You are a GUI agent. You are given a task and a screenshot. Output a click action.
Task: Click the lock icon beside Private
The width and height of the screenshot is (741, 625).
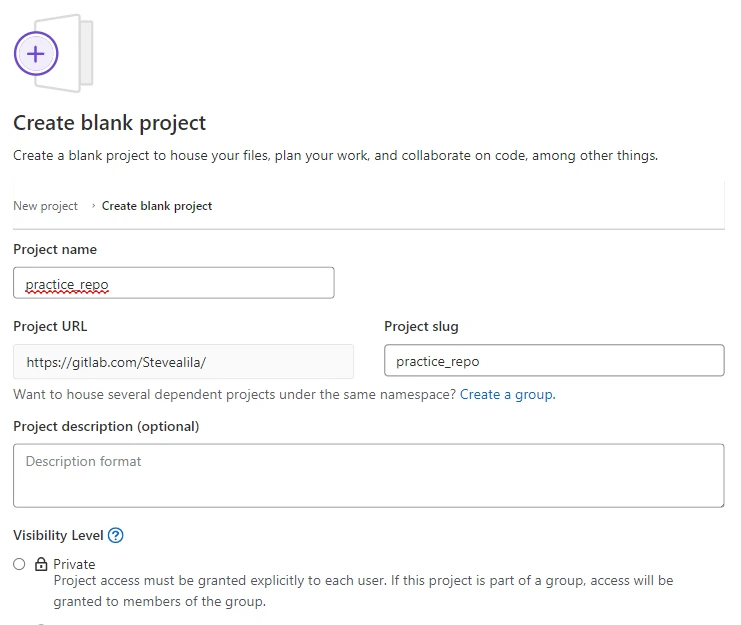click(x=41, y=564)
